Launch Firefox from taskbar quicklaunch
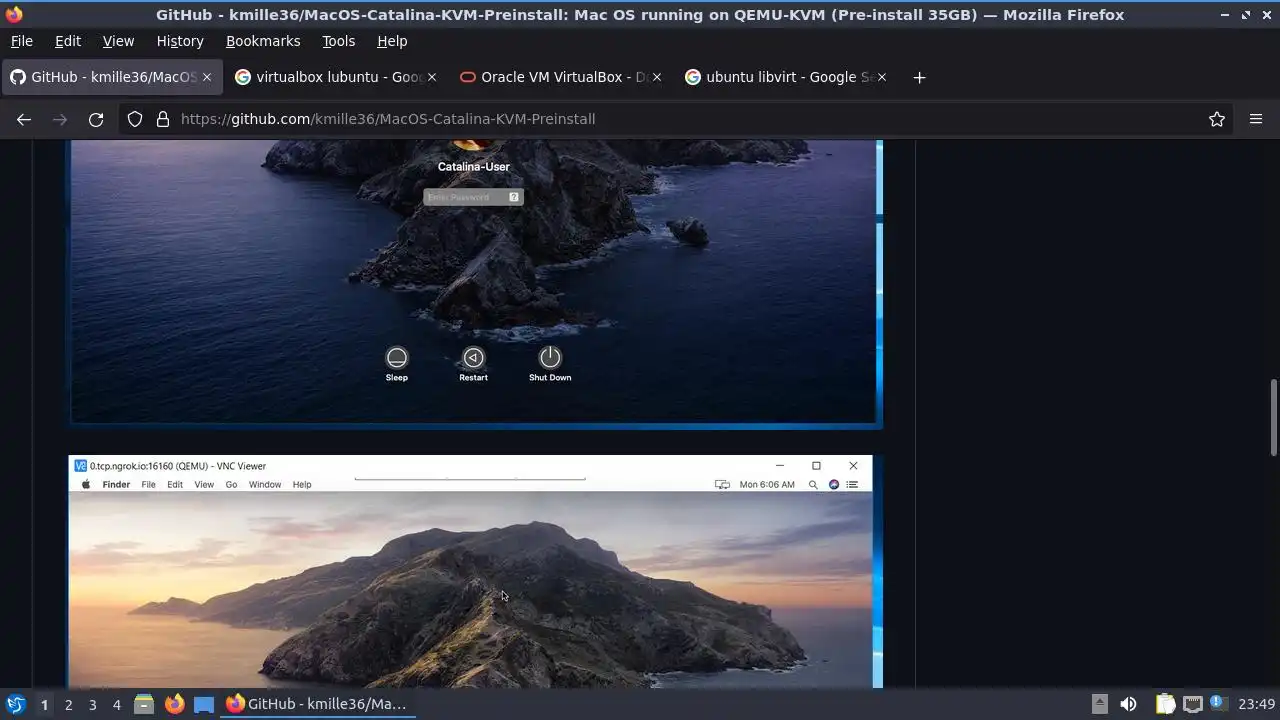Image resolution: width=1280 pixels, height=720 pixels. (x=174, y=704)
